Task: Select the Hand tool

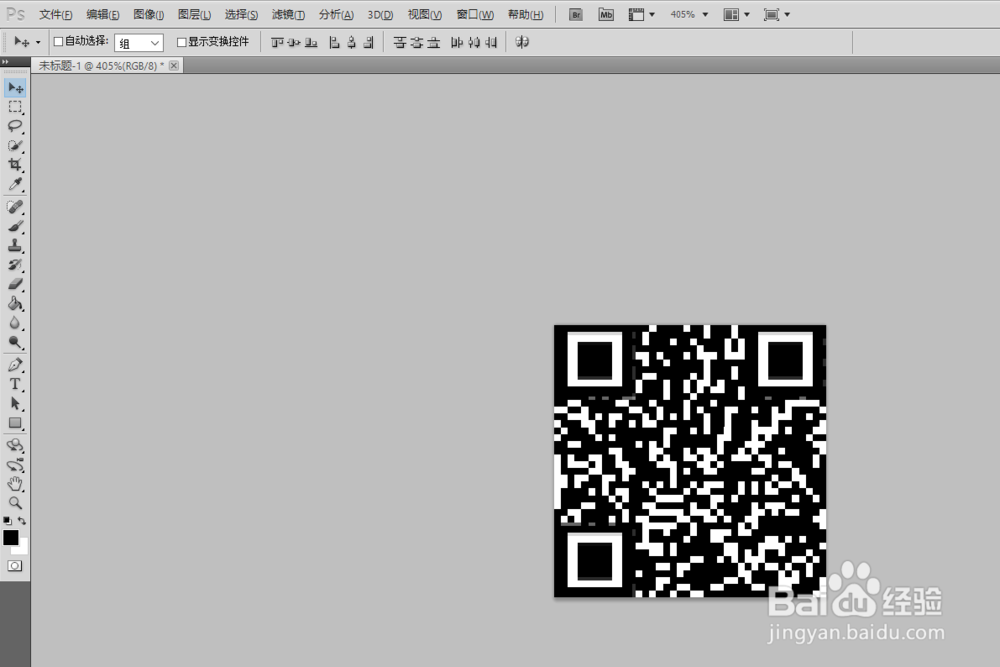Action: coord(15,484)
